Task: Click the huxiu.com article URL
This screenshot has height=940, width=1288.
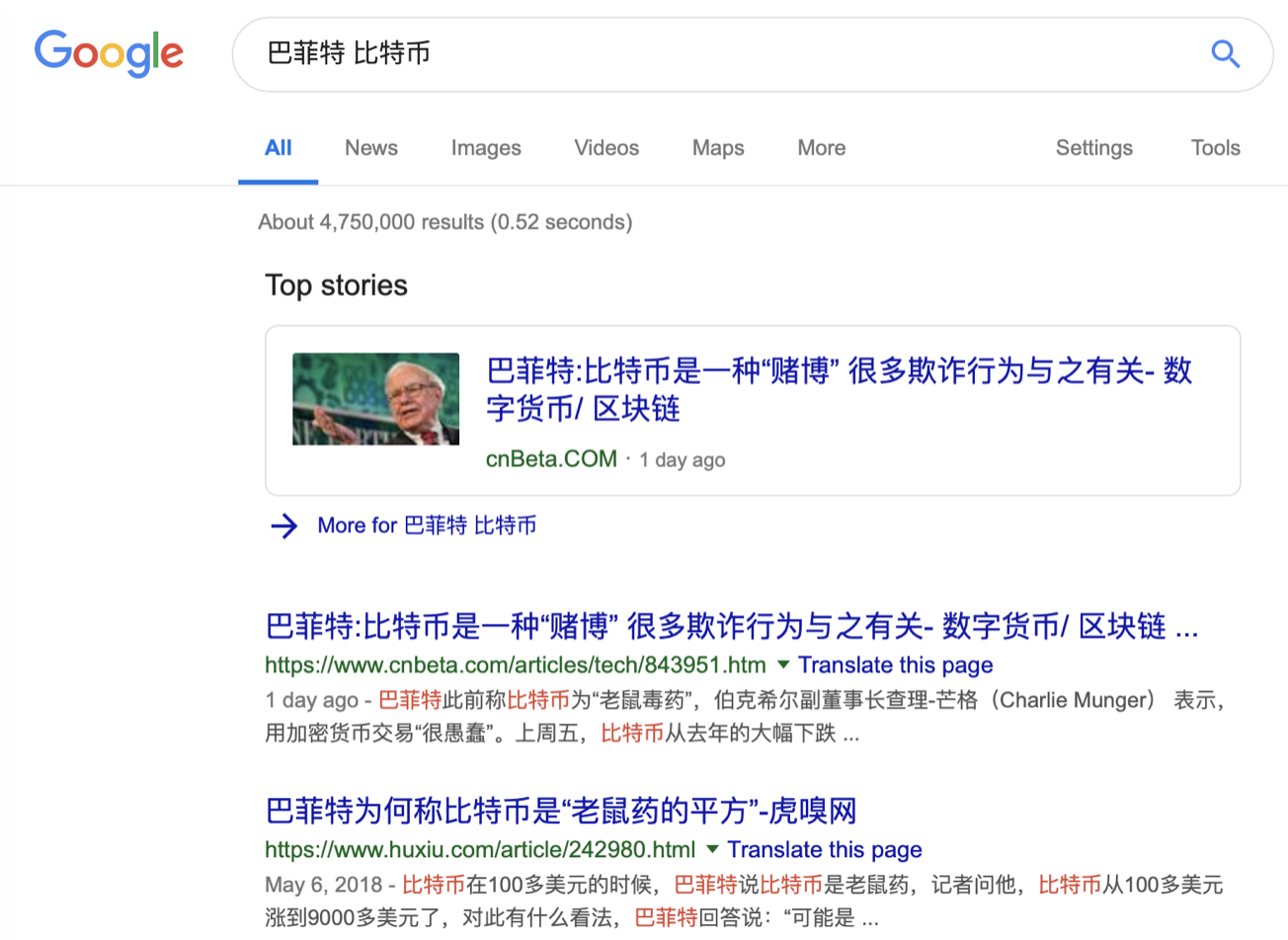Action: click(x=480, y=849)
